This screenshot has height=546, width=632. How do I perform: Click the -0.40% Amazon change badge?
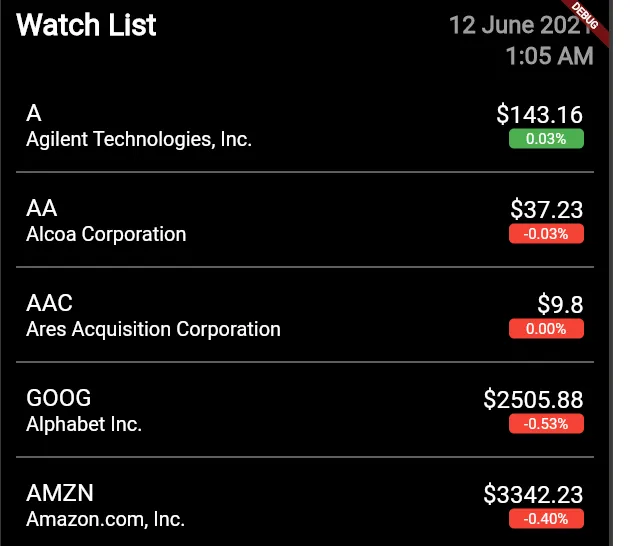[546, 519]
